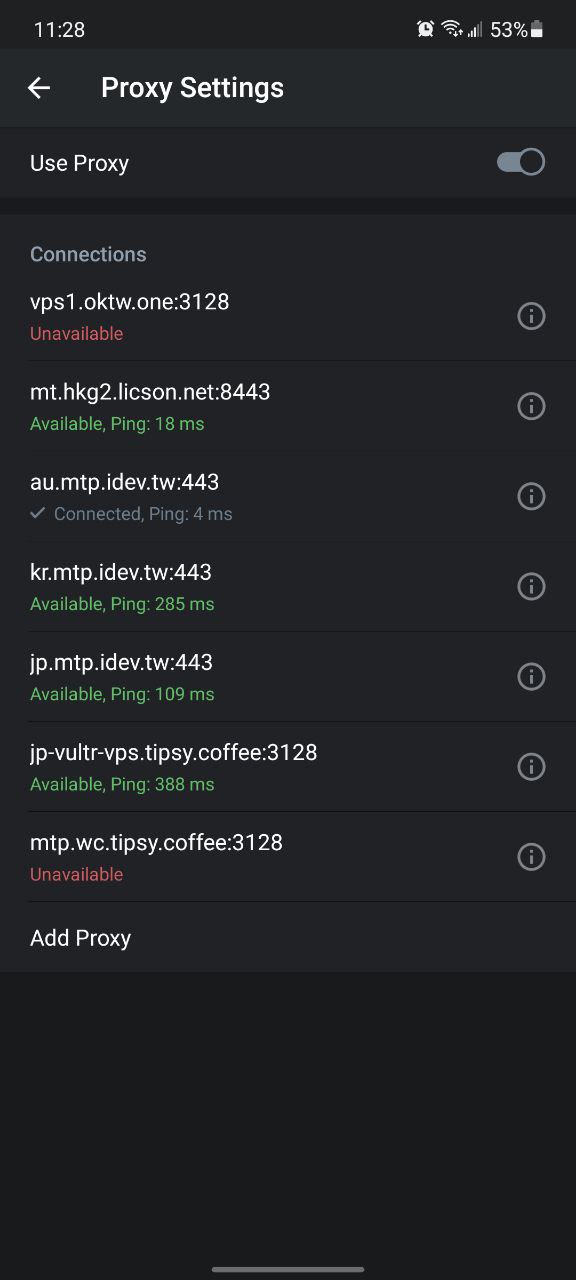Open info for mtp.wc.tipsy.coffee:3128 proxy

click(531, 856)
